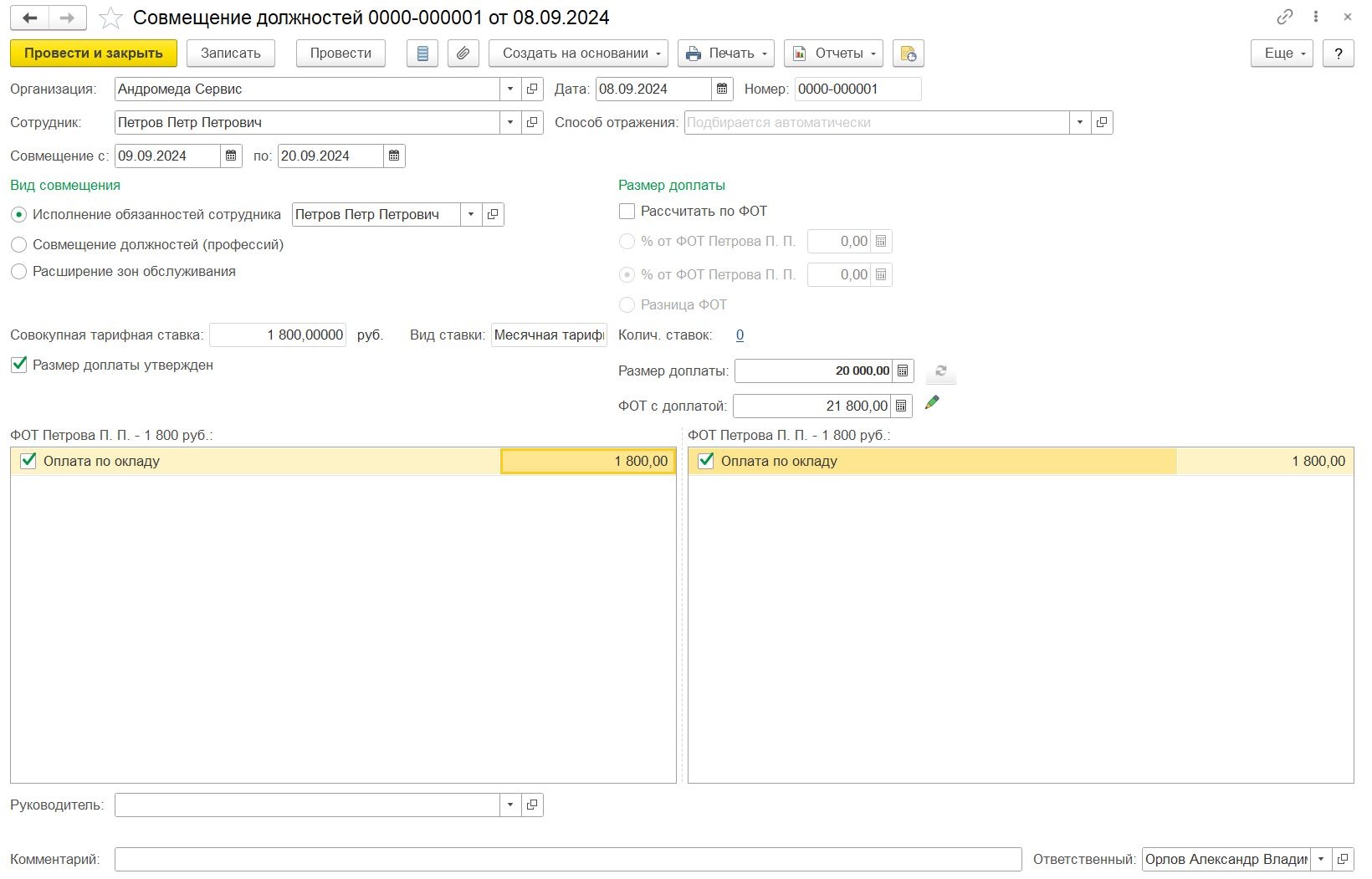Expand the Организация dropdown list
Screen dimensions: 1372x879
pos(510,89)
